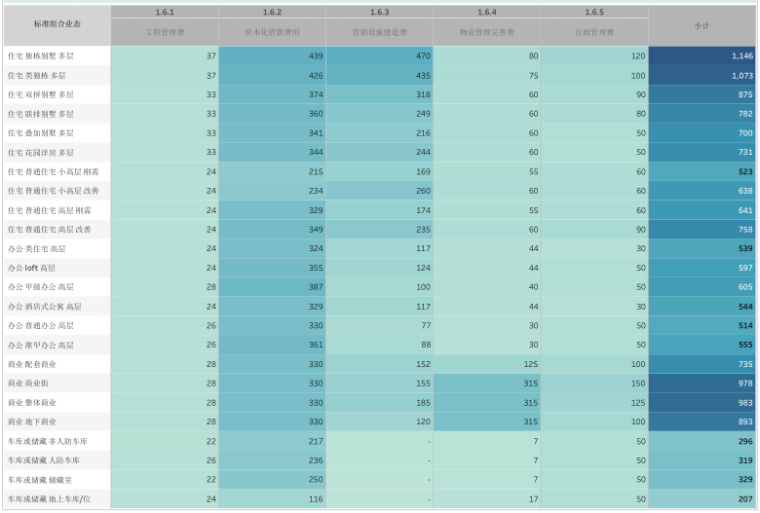Click the 1.6.2 column header
The image size is (760, 513).
click(271, 12)
